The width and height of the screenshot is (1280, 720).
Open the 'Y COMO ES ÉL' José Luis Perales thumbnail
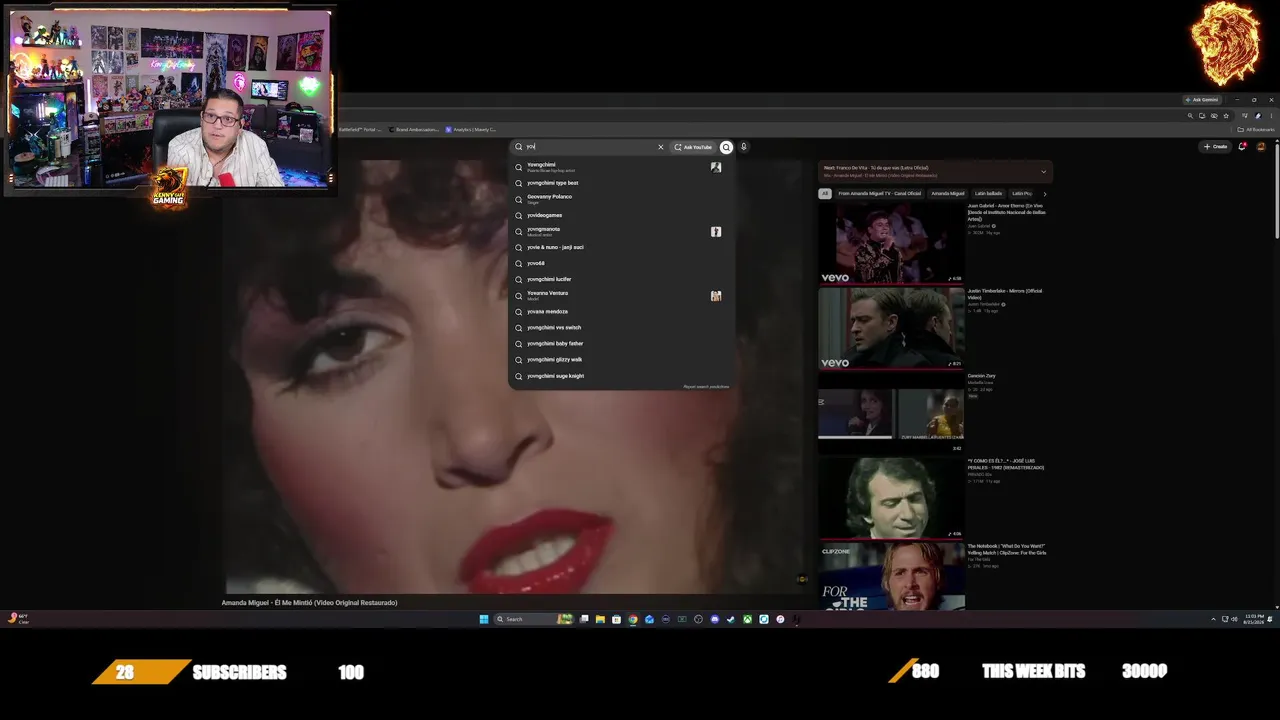[x=891, y=498]
